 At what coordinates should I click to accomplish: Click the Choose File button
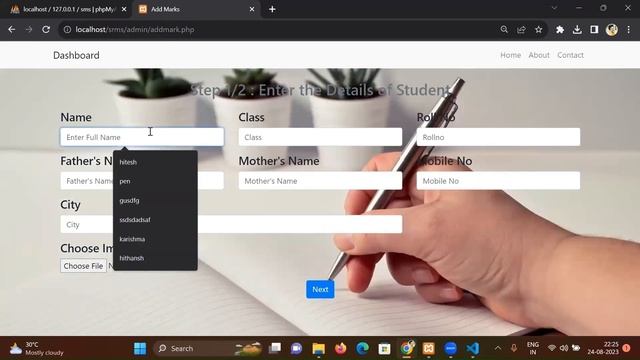coord(83,266)
